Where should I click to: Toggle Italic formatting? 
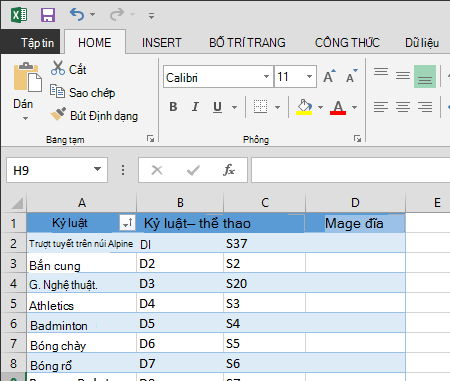point(195,107)
